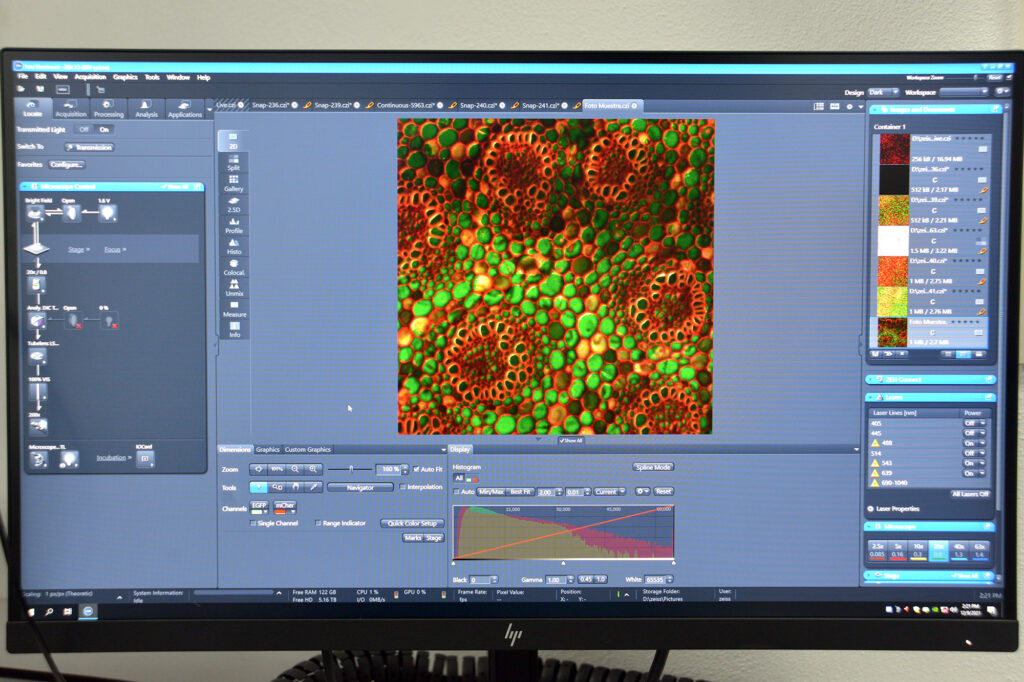Open the Colocalization view

point(234,267)
